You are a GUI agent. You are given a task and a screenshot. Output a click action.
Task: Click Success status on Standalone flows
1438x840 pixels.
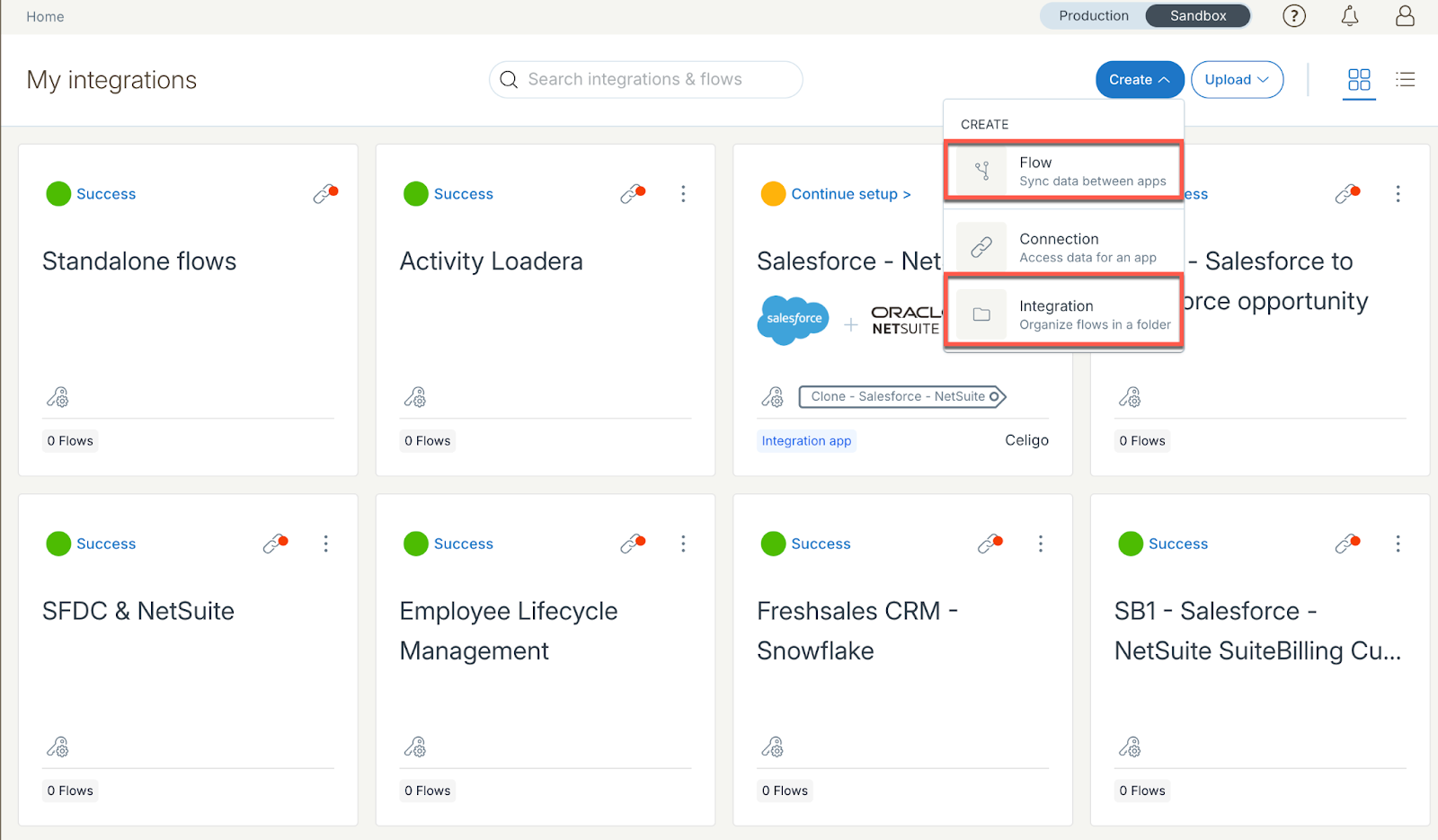coord(106,193)
